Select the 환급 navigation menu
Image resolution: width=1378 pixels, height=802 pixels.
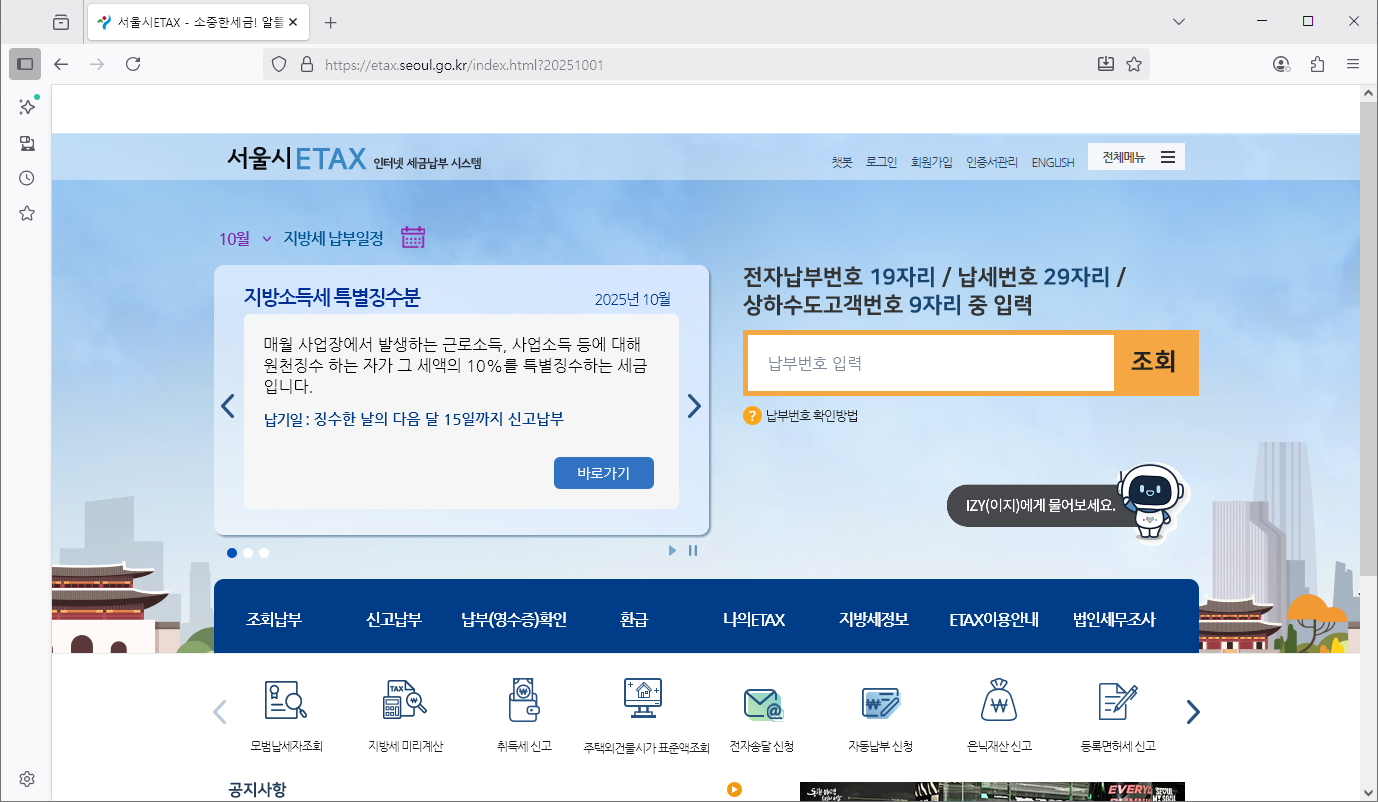[x=634, y=618]
